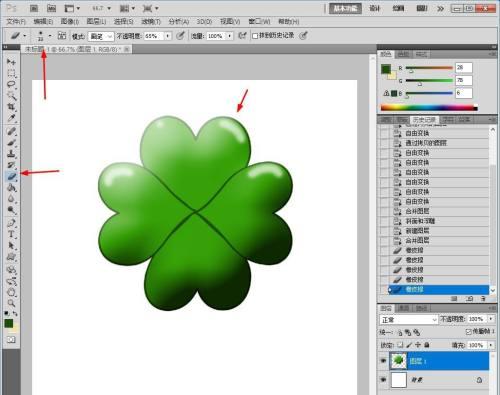The image size is (500, 395).
Task: Select the Quick Selection tool
Action: tap(11, 96)
